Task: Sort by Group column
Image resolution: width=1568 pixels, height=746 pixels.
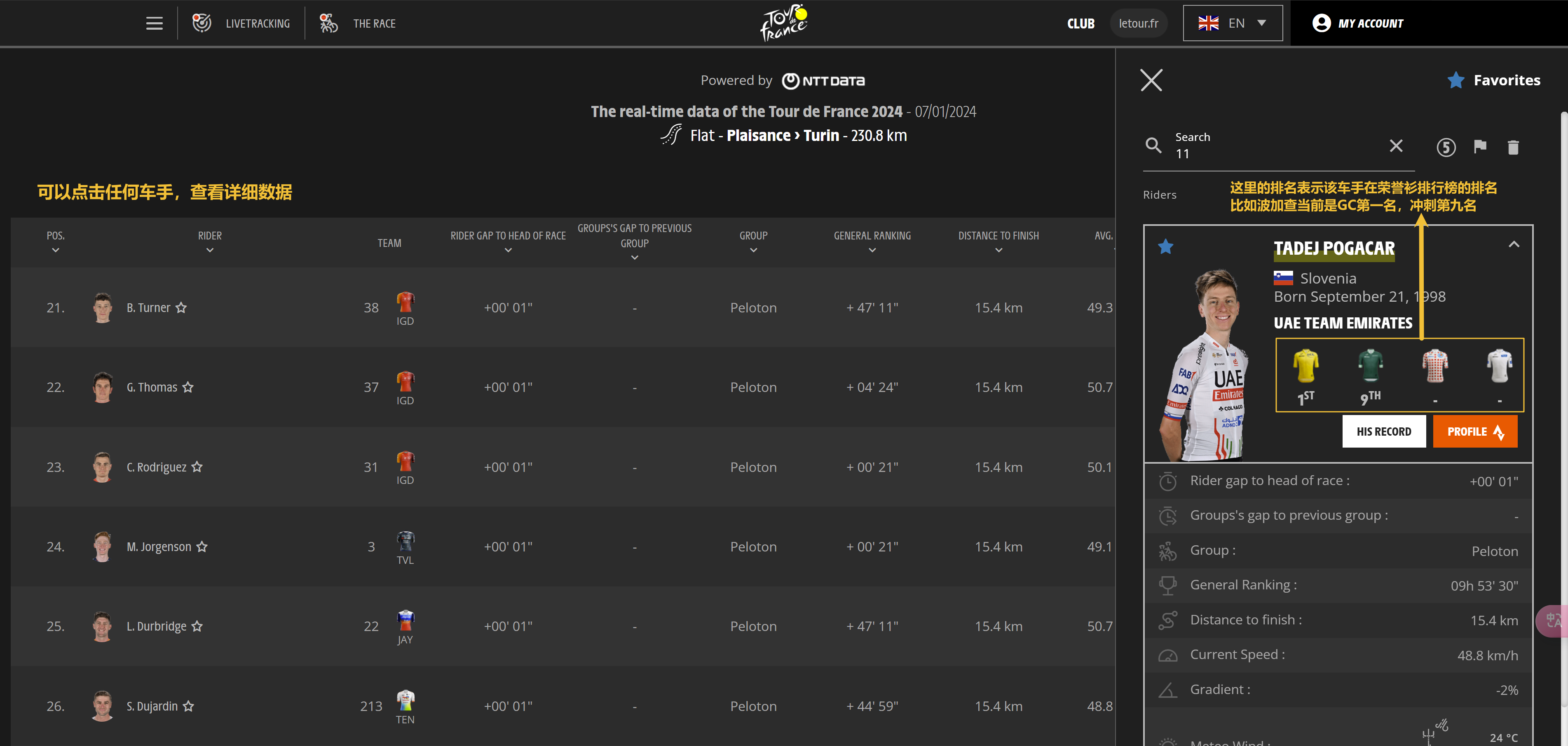Action: coord(753,242)
